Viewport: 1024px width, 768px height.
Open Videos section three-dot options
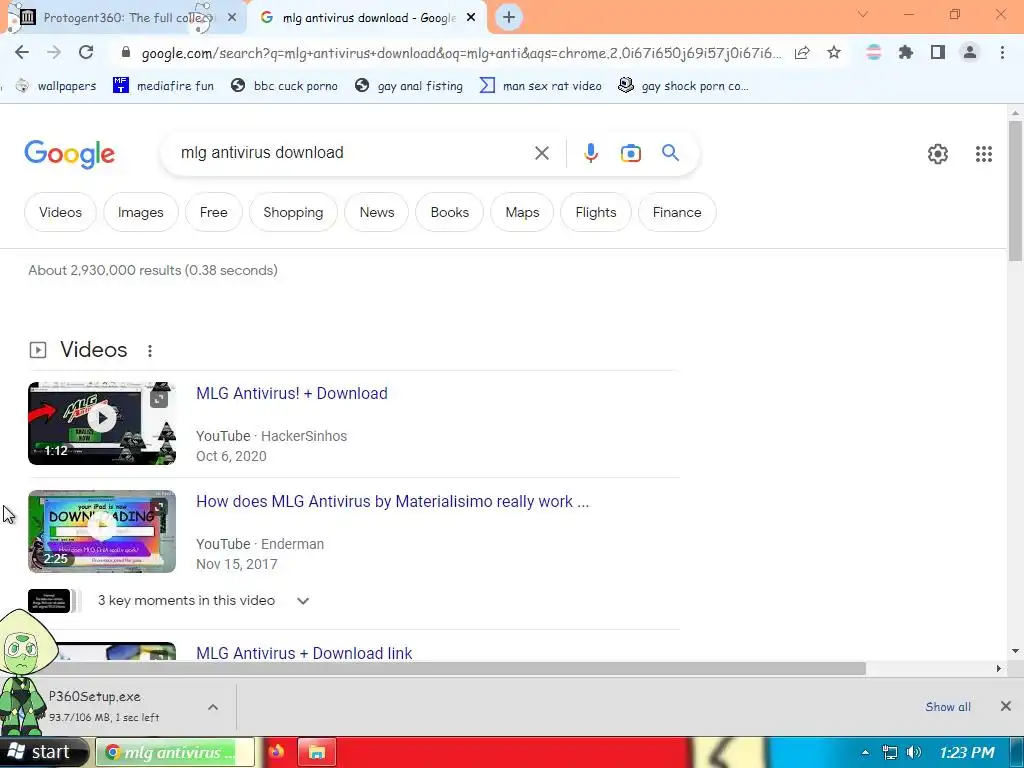150,351
